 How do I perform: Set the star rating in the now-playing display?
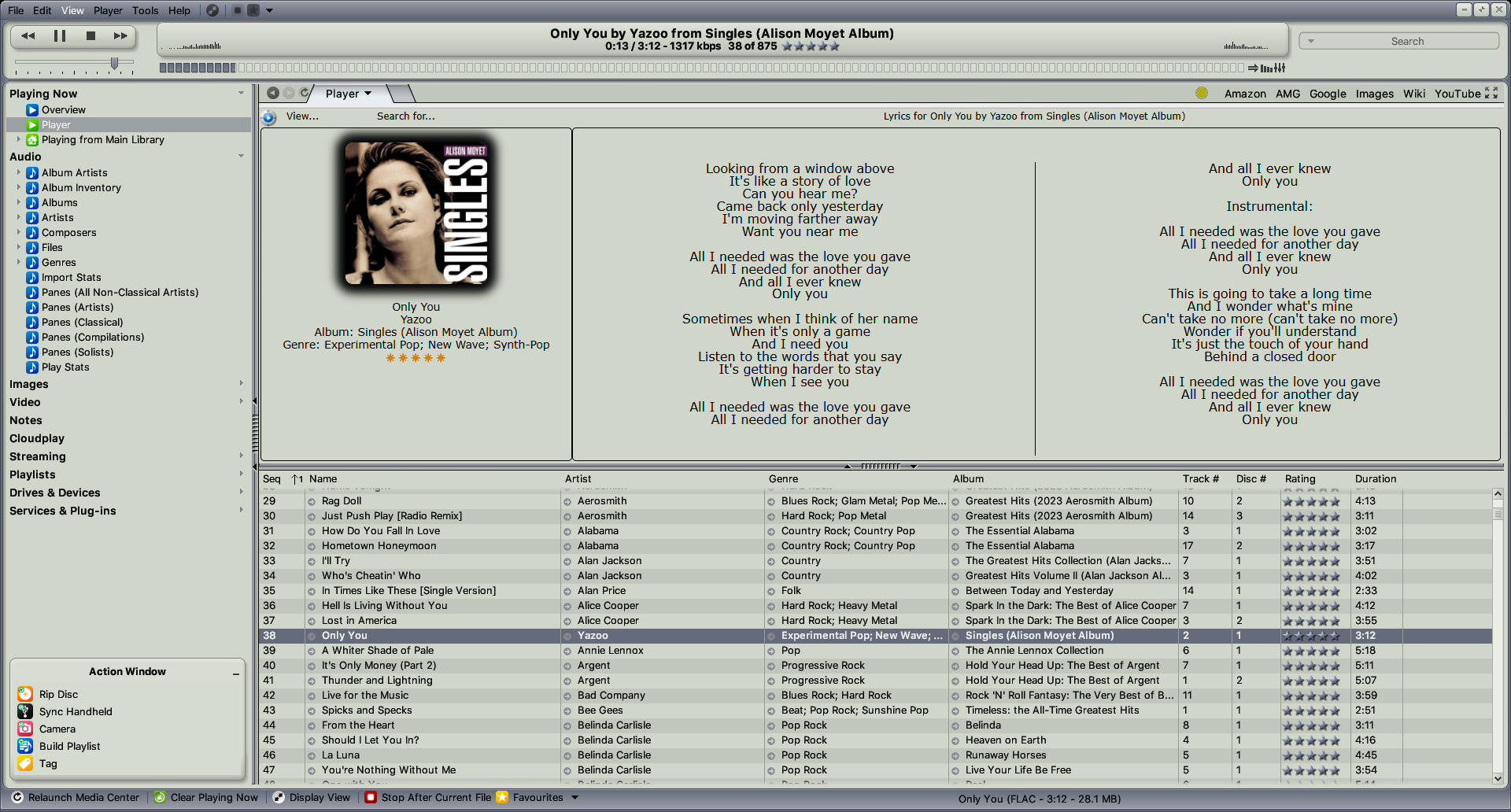tap(811, 46)
